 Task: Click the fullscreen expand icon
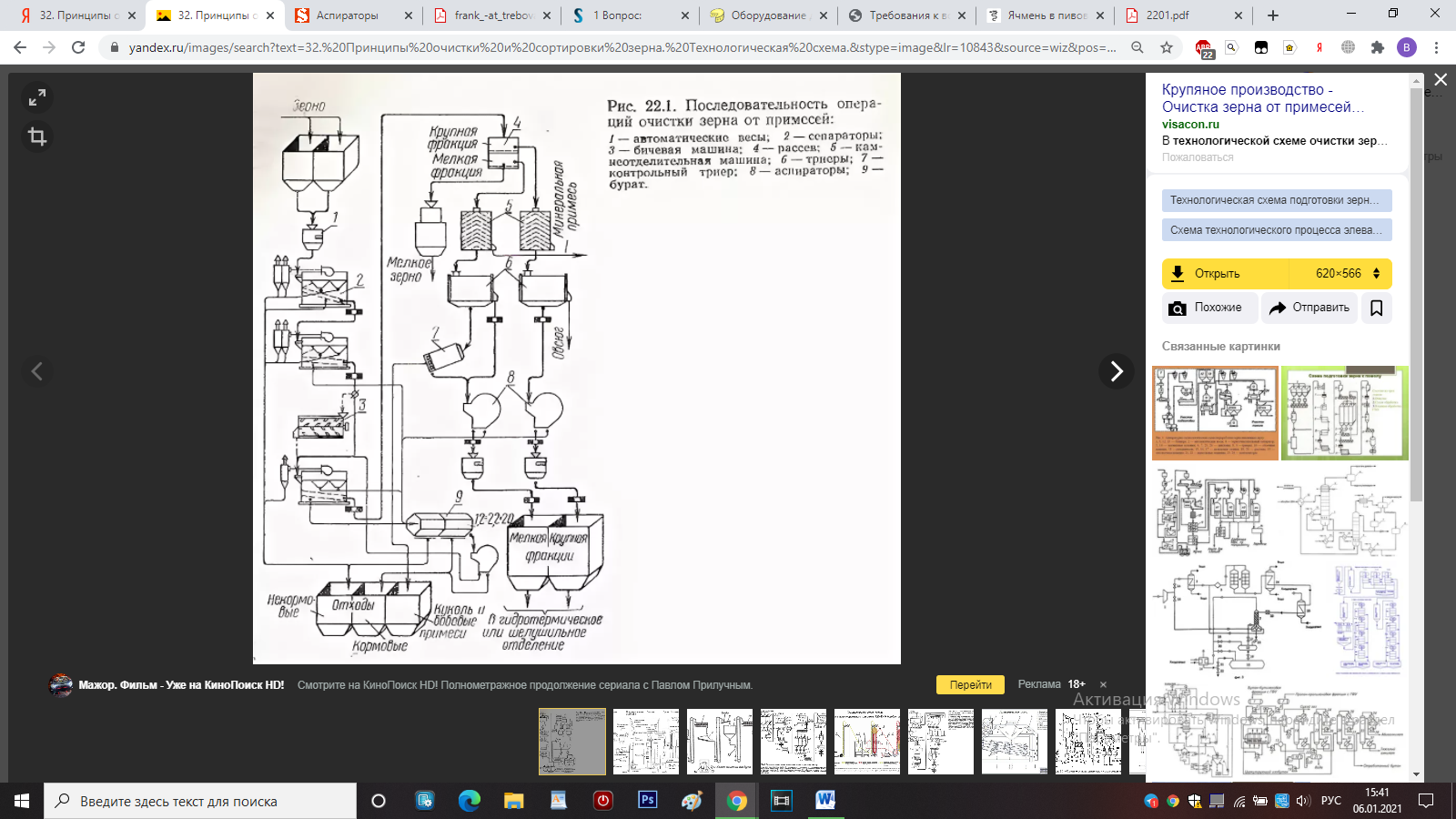(x=37, y=97)
